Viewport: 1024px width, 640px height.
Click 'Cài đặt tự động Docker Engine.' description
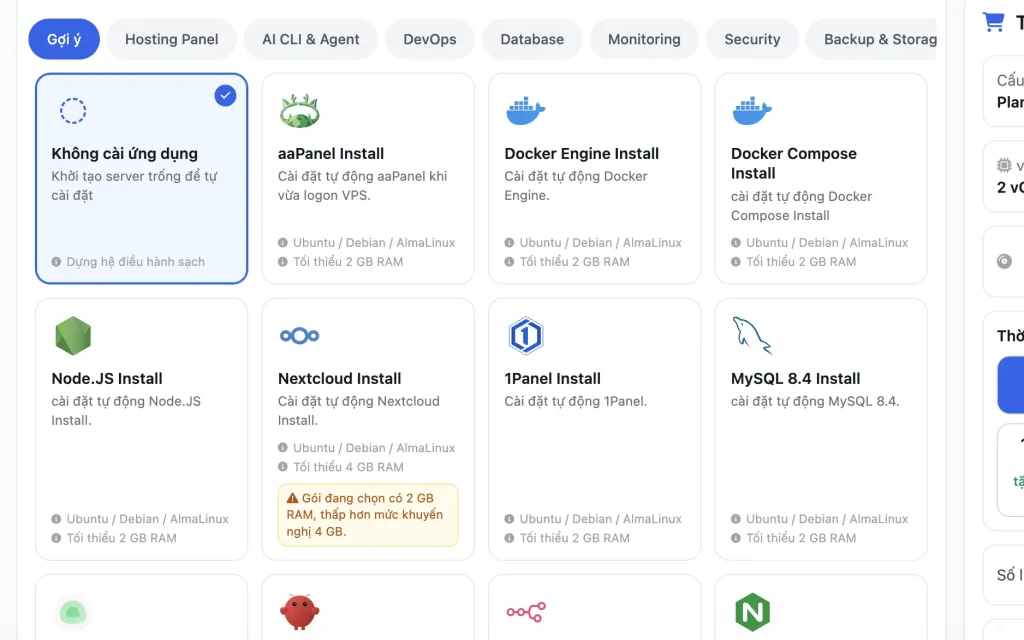coord(575,185)
